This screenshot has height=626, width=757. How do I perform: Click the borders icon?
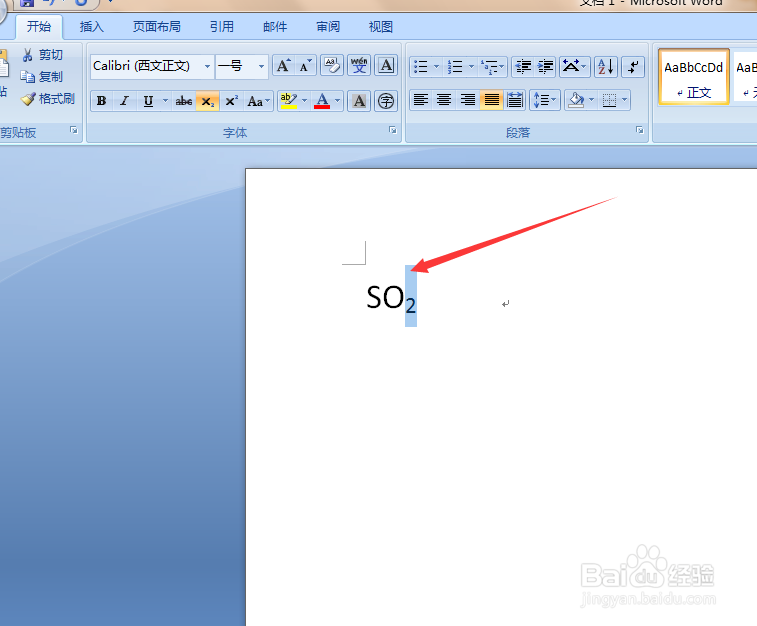coord(609,100)
